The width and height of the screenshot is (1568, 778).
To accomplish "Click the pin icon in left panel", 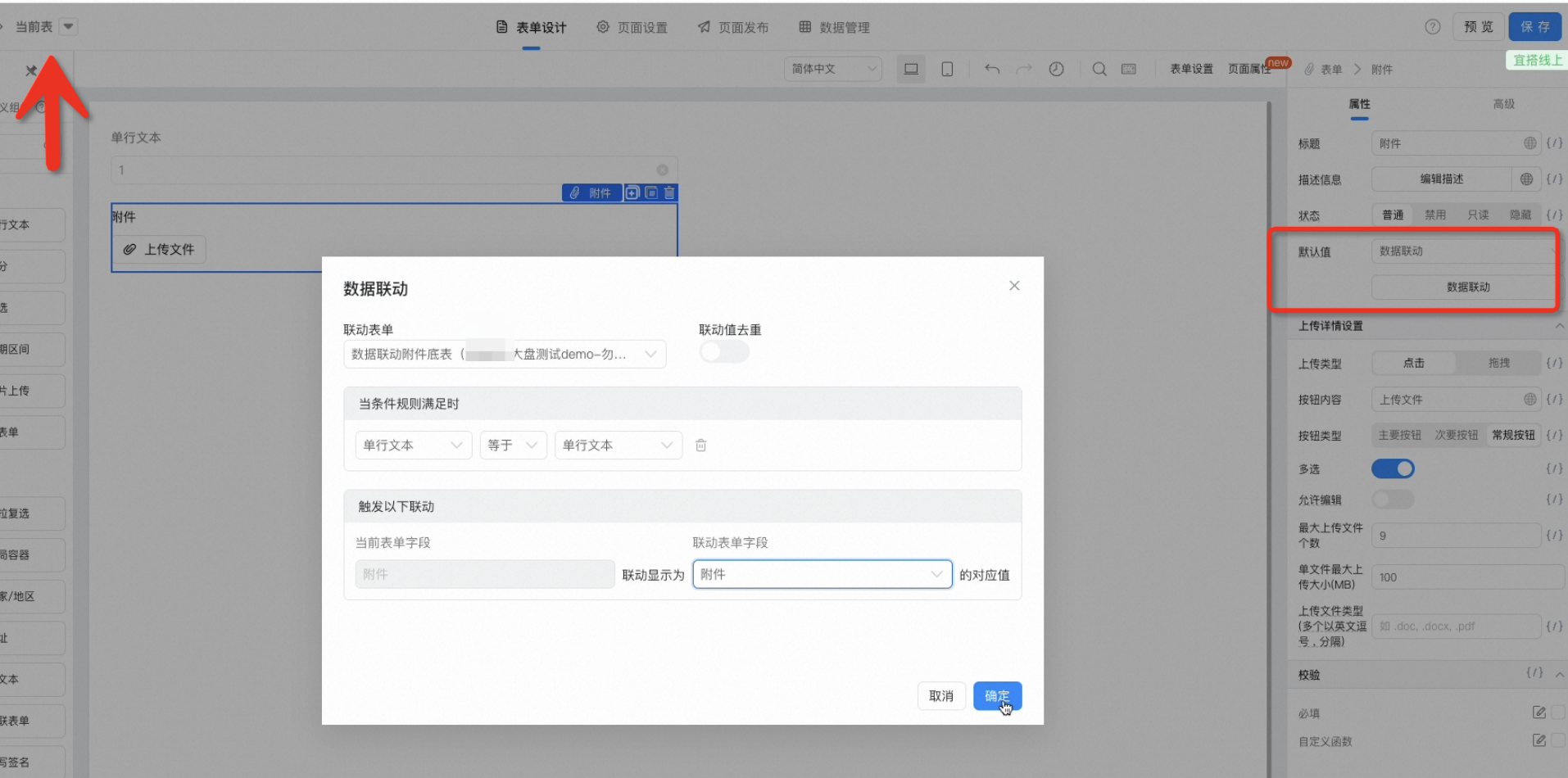I will point(31,70).
